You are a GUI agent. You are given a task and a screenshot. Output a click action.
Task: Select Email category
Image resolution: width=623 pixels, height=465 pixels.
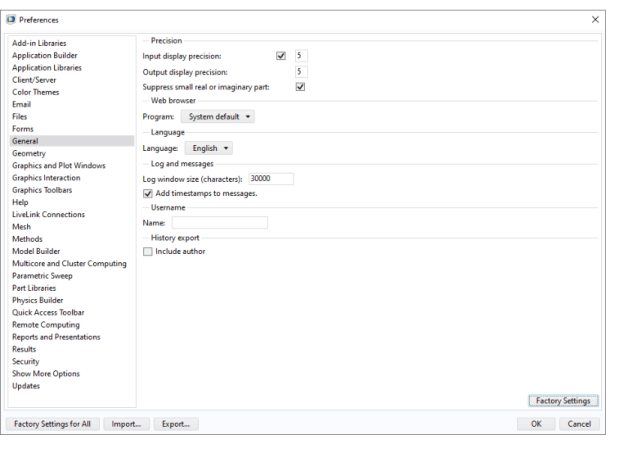point(72,105)
